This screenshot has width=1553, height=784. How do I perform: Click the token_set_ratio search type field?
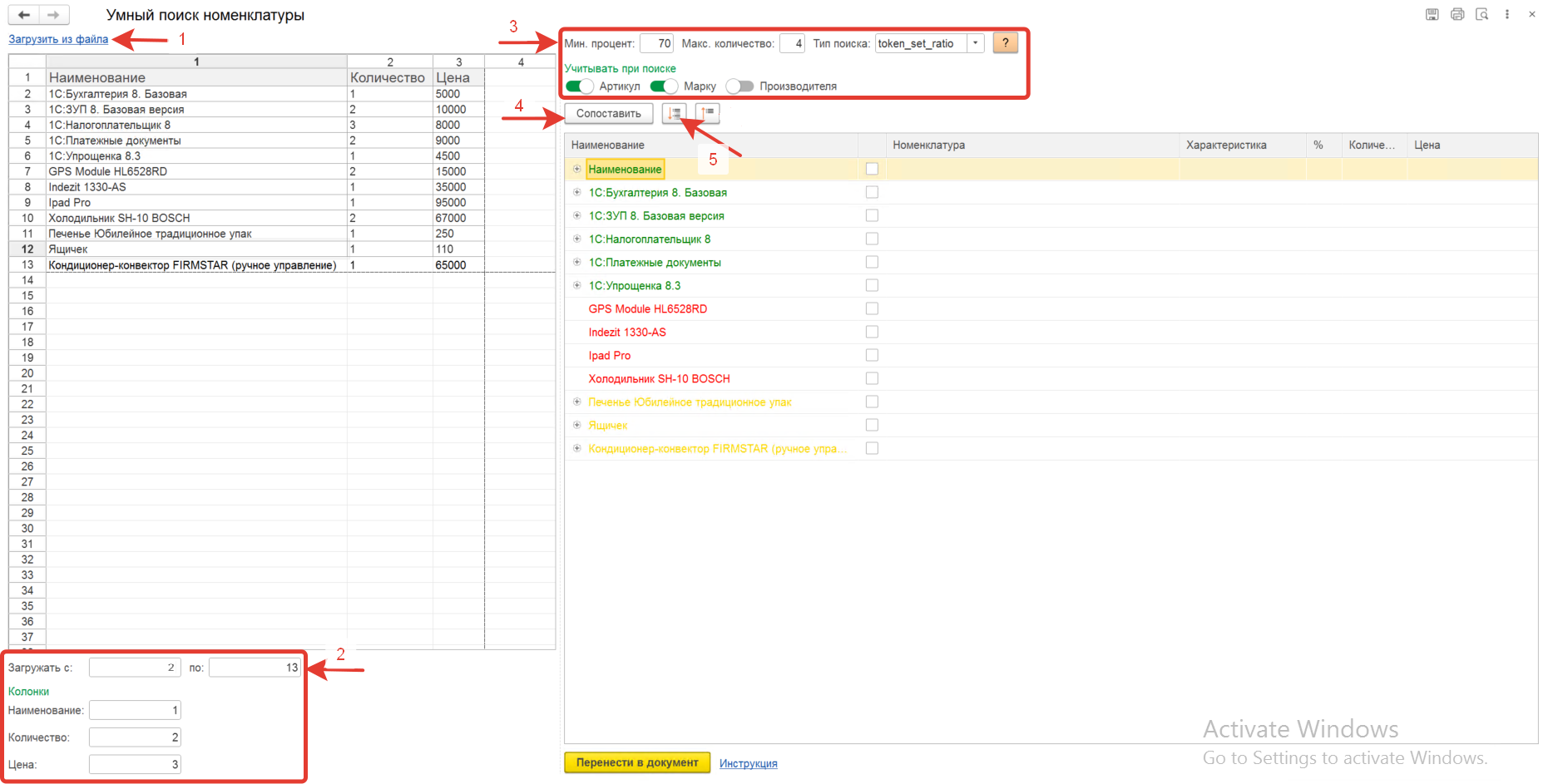point(922,43)
